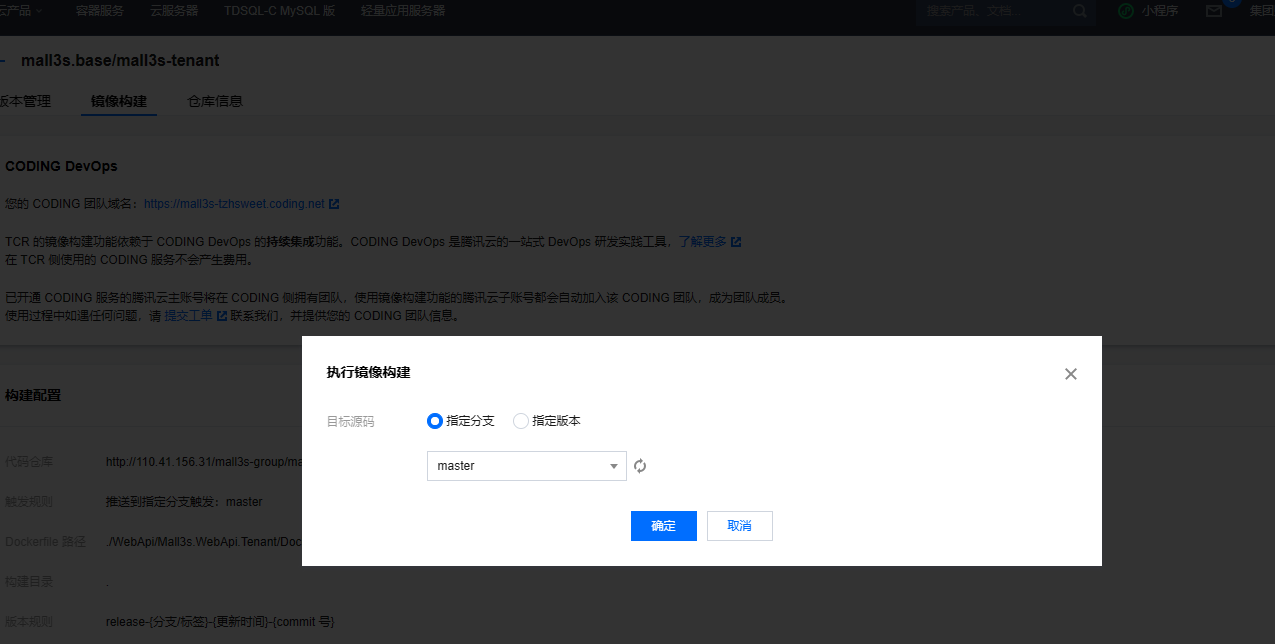
Task: Open the mail messages icon in the top bar
Action: (1214, 11)
